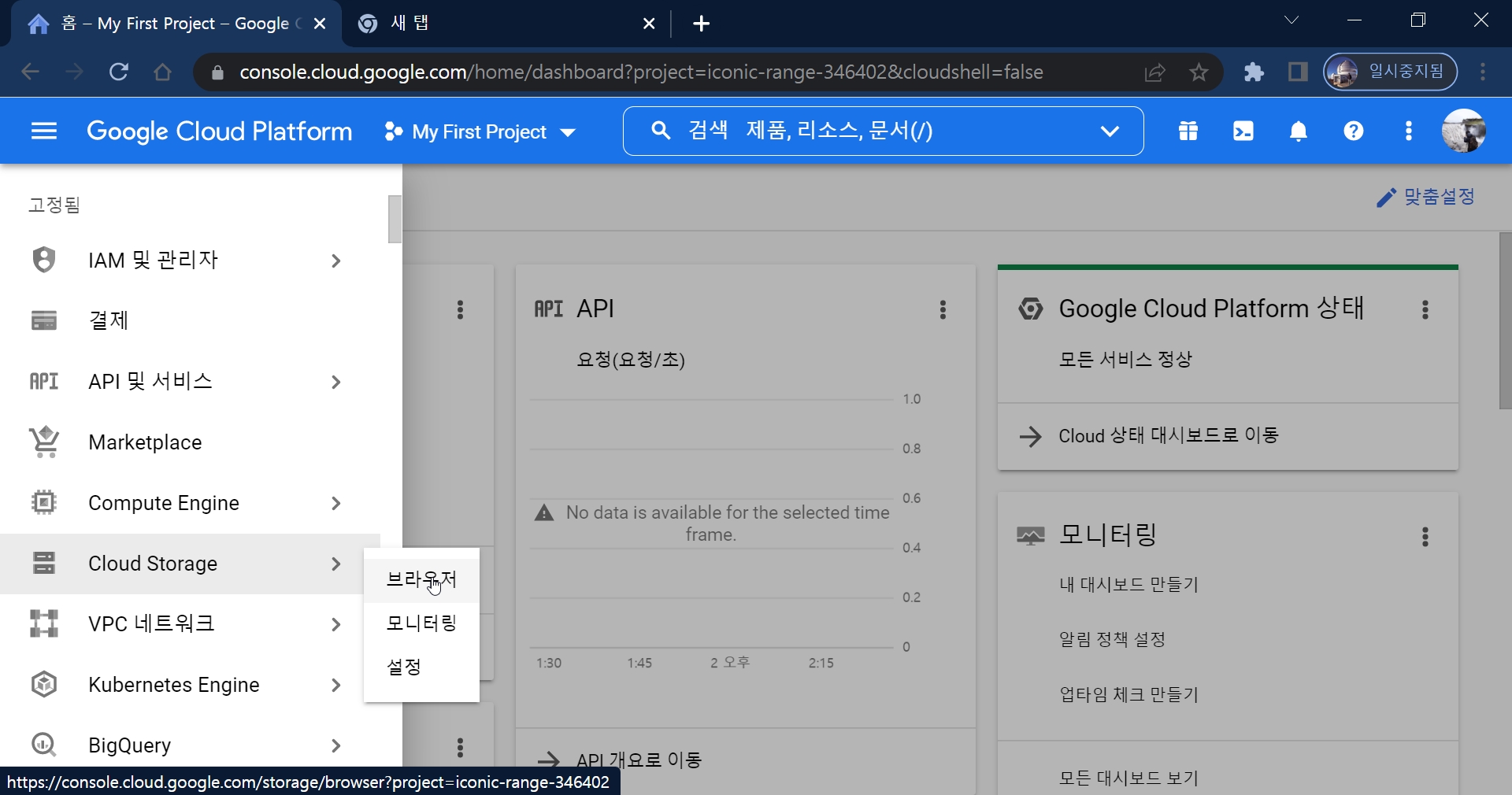Click the VPC 네트워크 sidebar icon

(43, 623)
